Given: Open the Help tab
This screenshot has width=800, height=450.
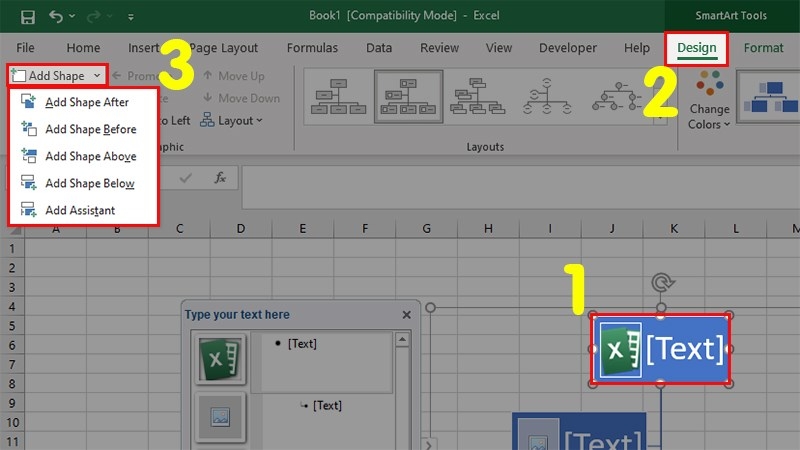Looking at the screenshot, I should [x=637, y=48].
